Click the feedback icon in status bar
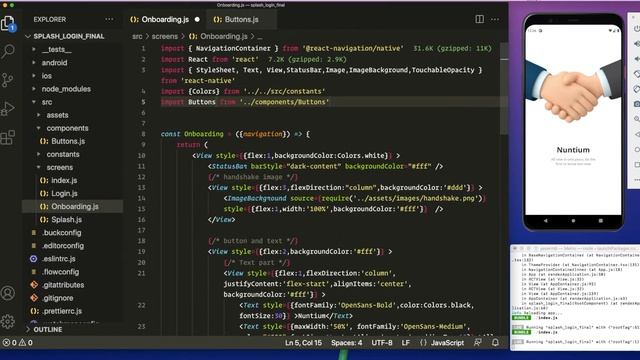The image size is (640, 360). pyautogui.click(x=478, y=342)
